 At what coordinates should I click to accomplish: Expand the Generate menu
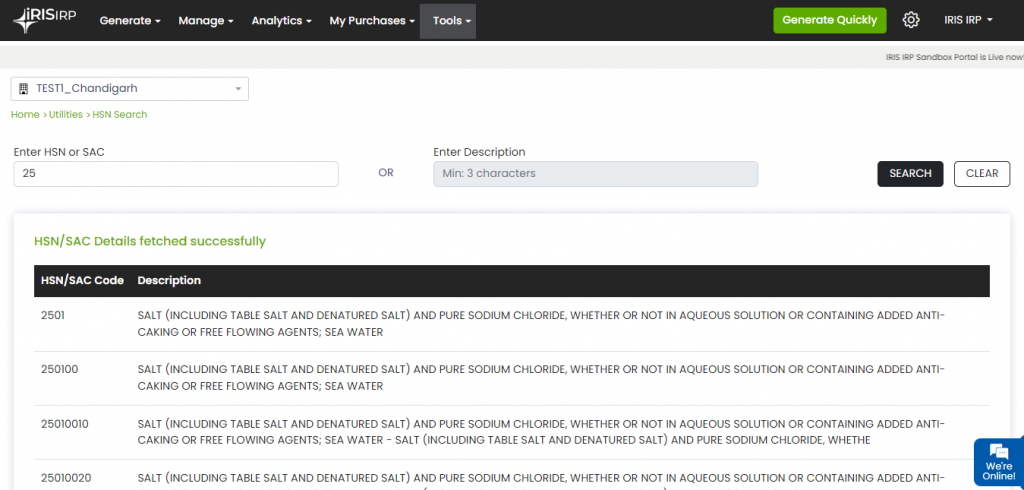[130, 21]
